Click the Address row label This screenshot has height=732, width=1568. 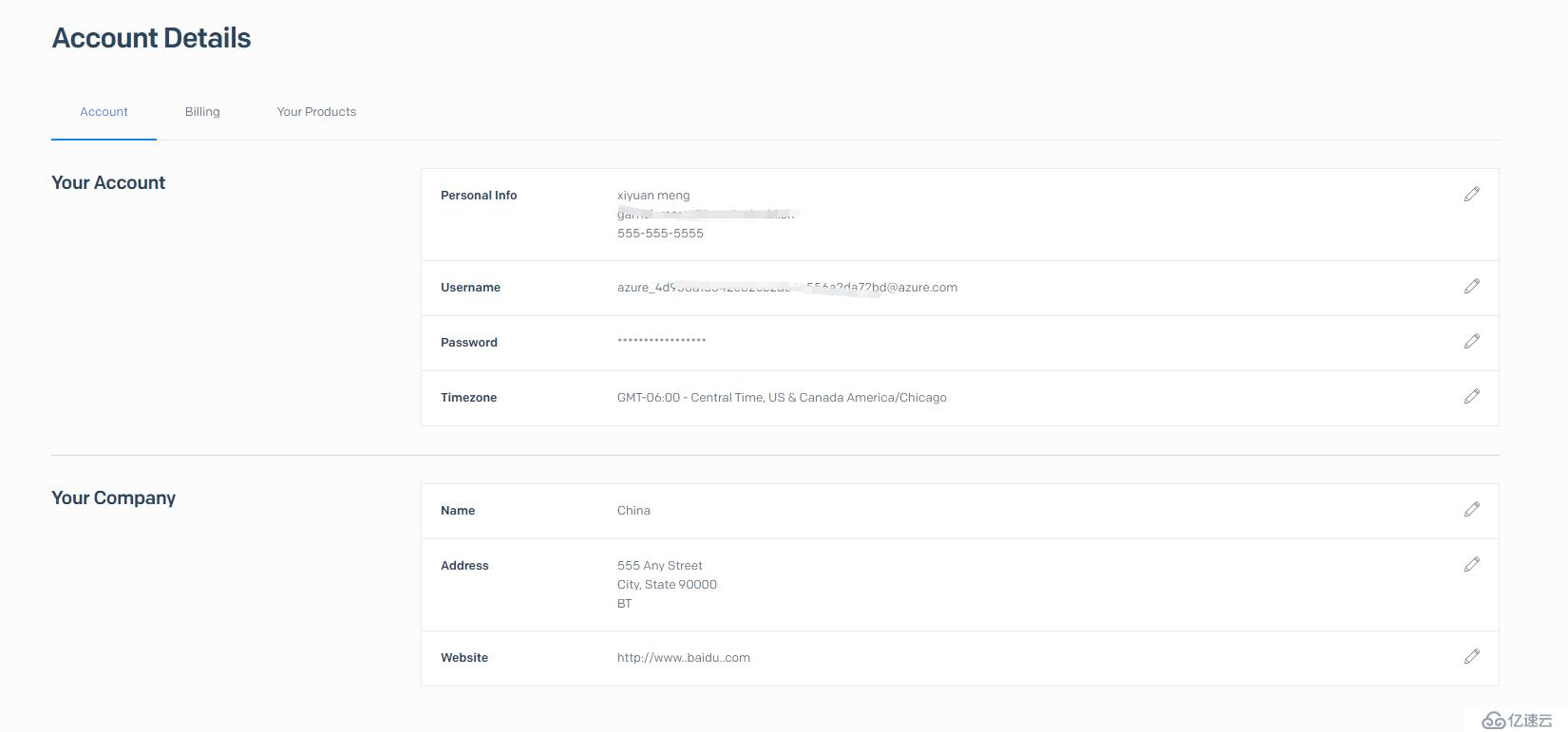(464, 566)
